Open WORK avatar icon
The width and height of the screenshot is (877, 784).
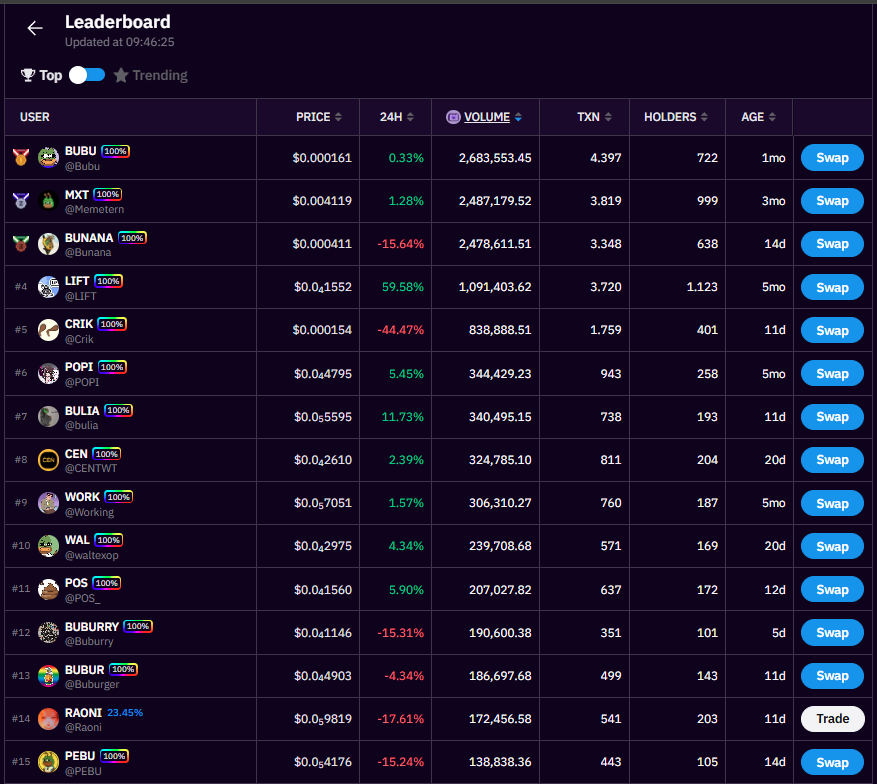[48, 503]
